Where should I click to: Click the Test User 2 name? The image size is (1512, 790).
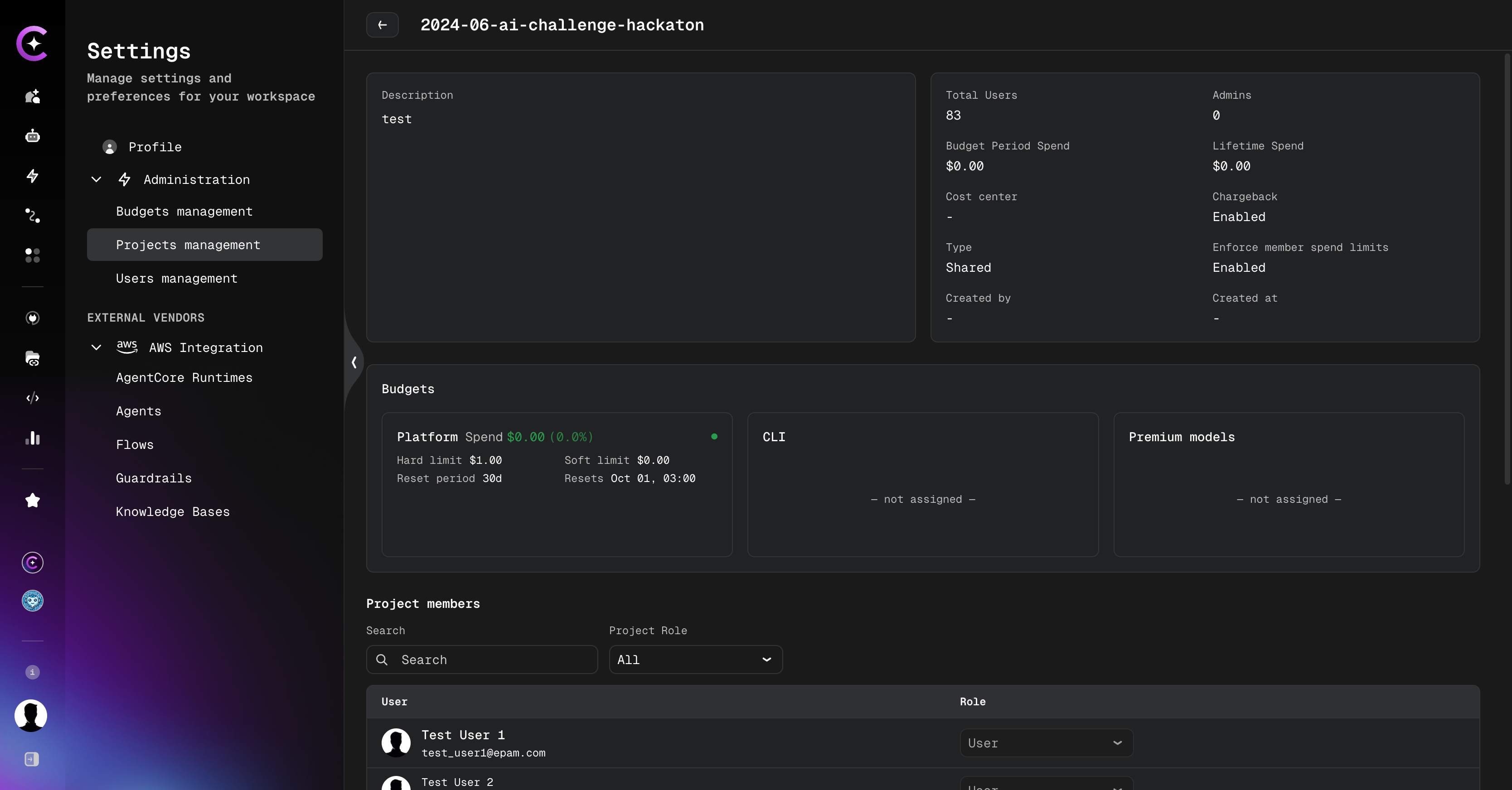click(x=457, y=782)
